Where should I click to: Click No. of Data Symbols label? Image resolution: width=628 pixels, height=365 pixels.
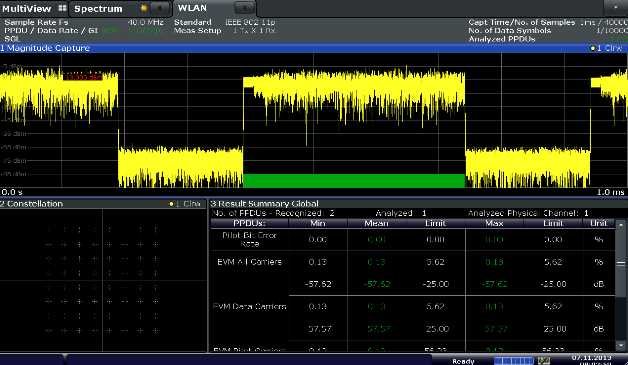[509, 30]
